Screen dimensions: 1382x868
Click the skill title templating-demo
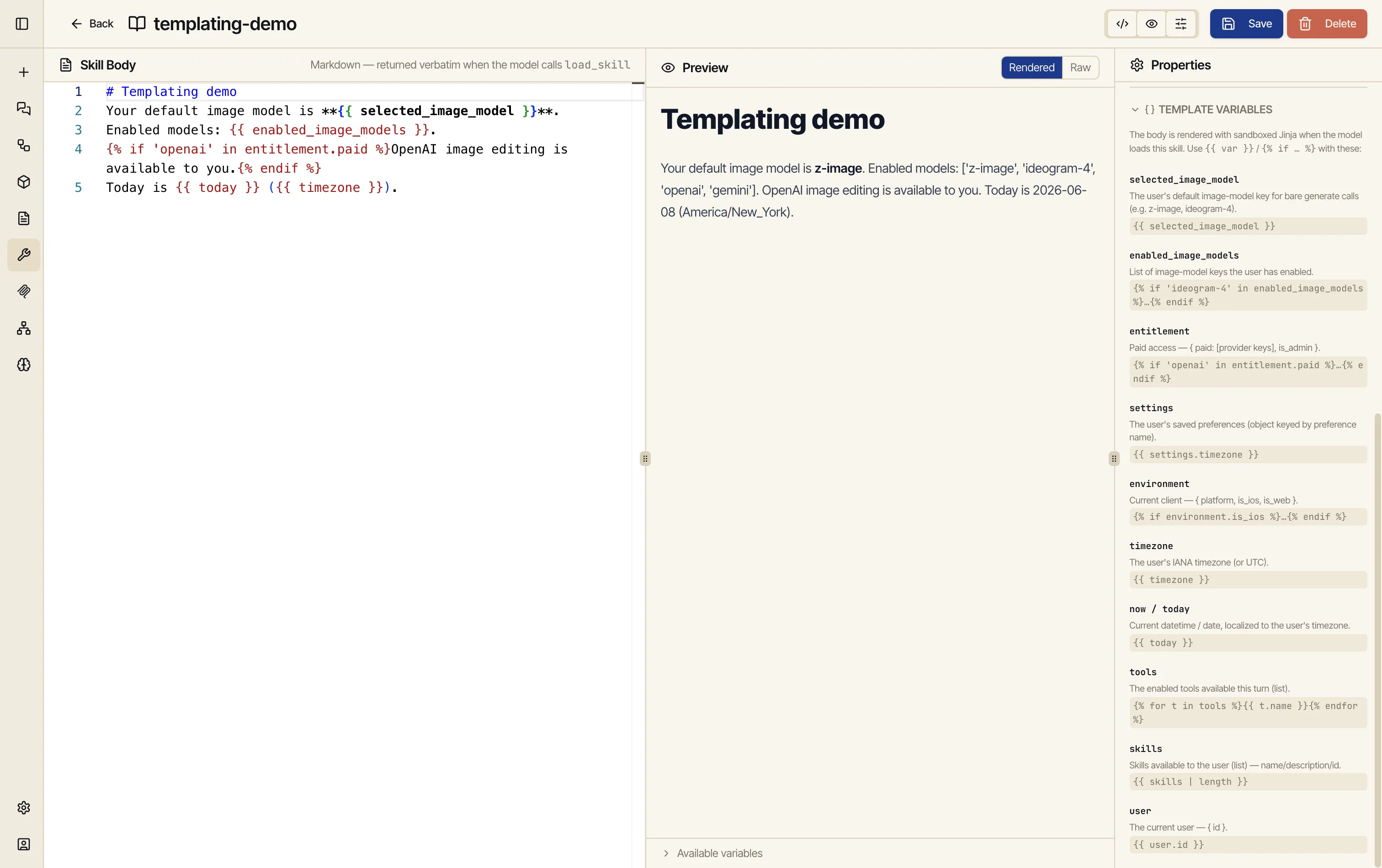pos(225,23)
